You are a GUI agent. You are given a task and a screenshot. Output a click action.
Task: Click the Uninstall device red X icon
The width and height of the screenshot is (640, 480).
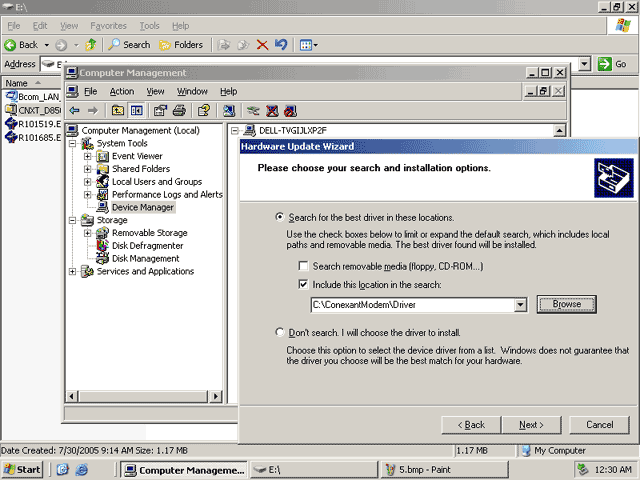pos(272,110)
